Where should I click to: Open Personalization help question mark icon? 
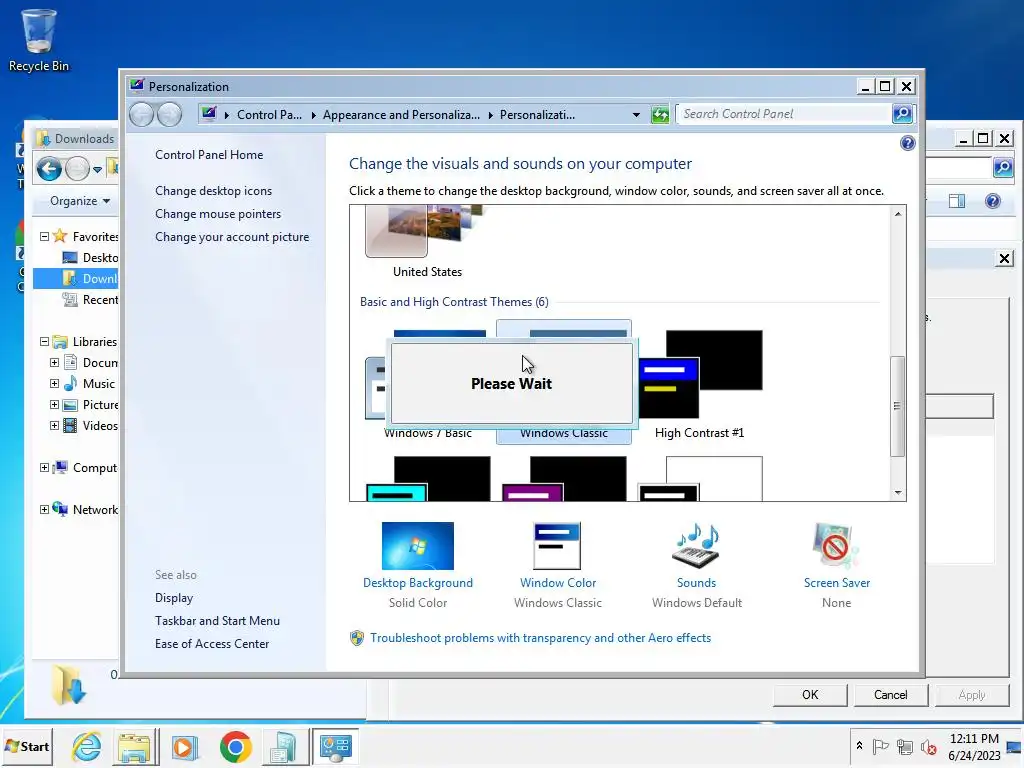907,143
